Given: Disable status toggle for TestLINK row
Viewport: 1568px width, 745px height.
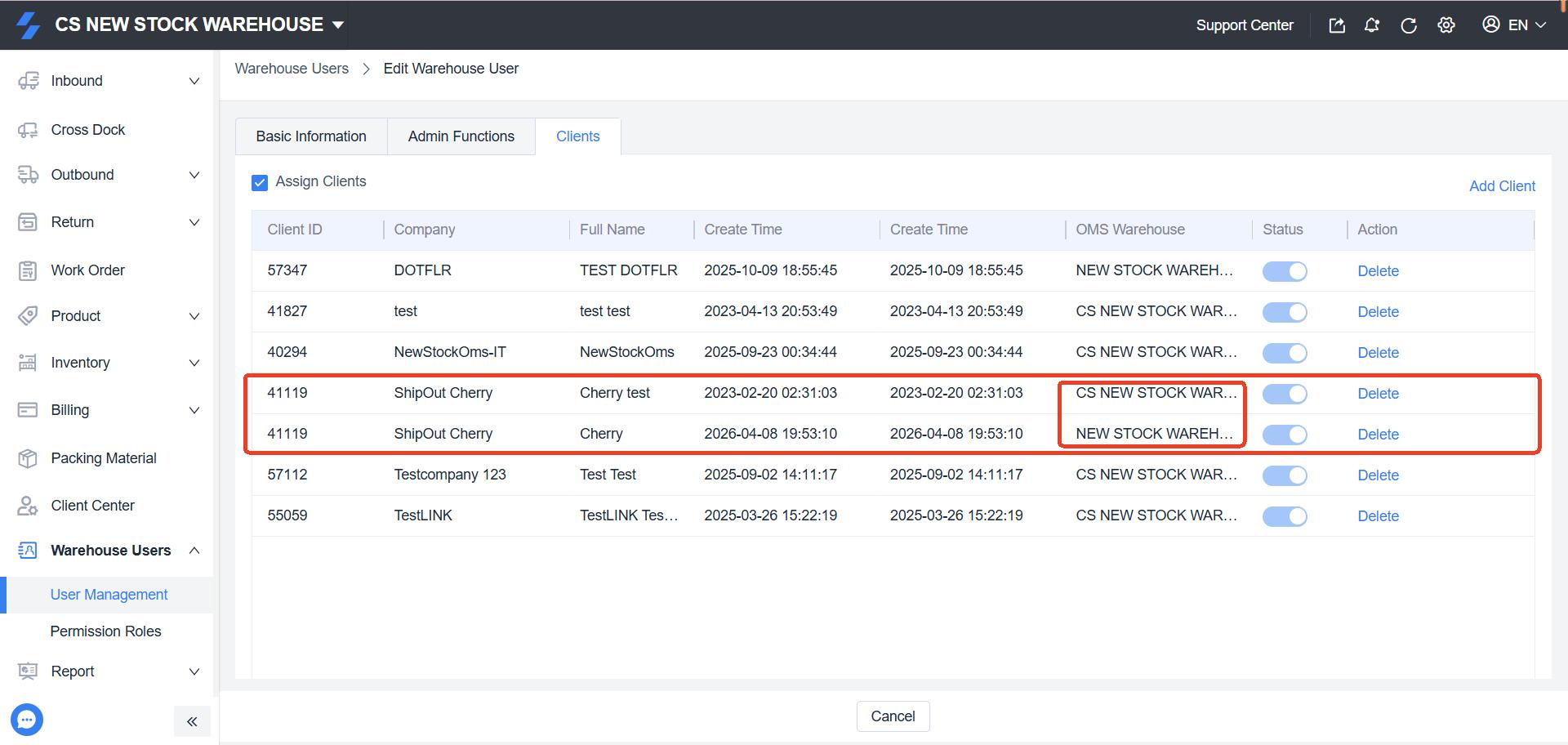Looking at the screenshot, I should coord(1285,516).
